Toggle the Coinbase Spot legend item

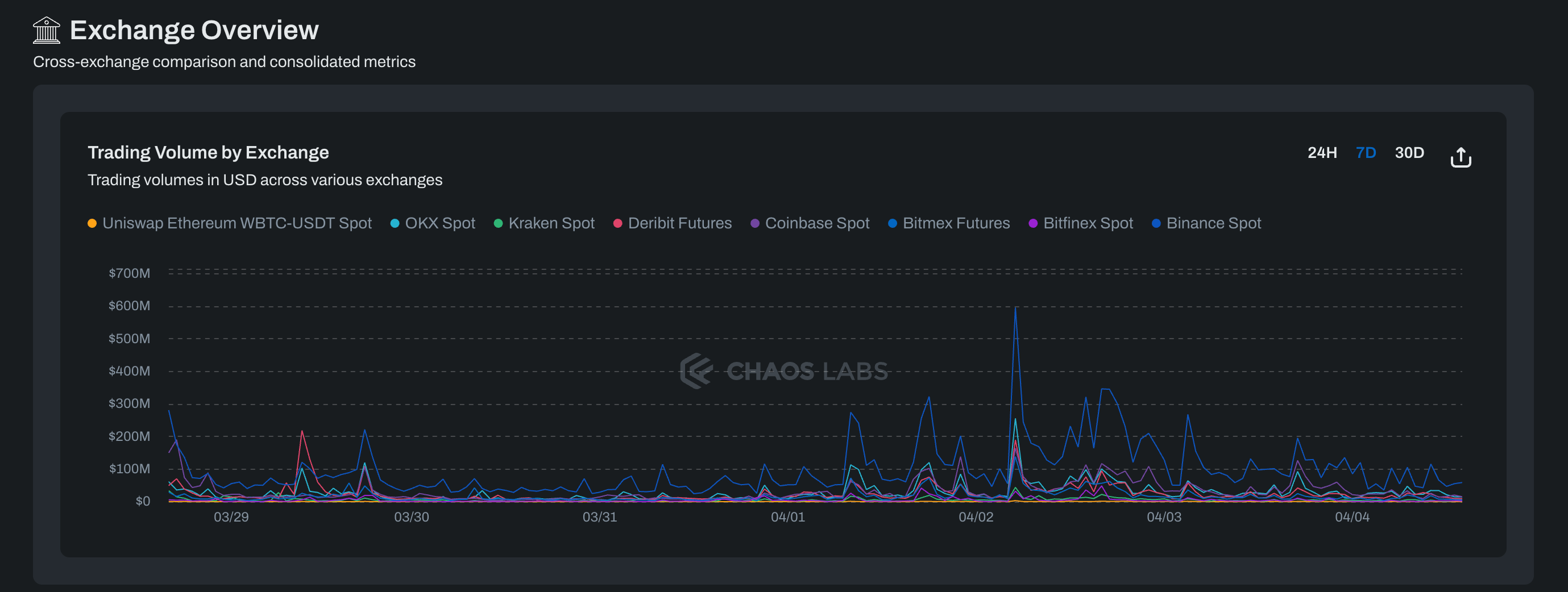810,223
